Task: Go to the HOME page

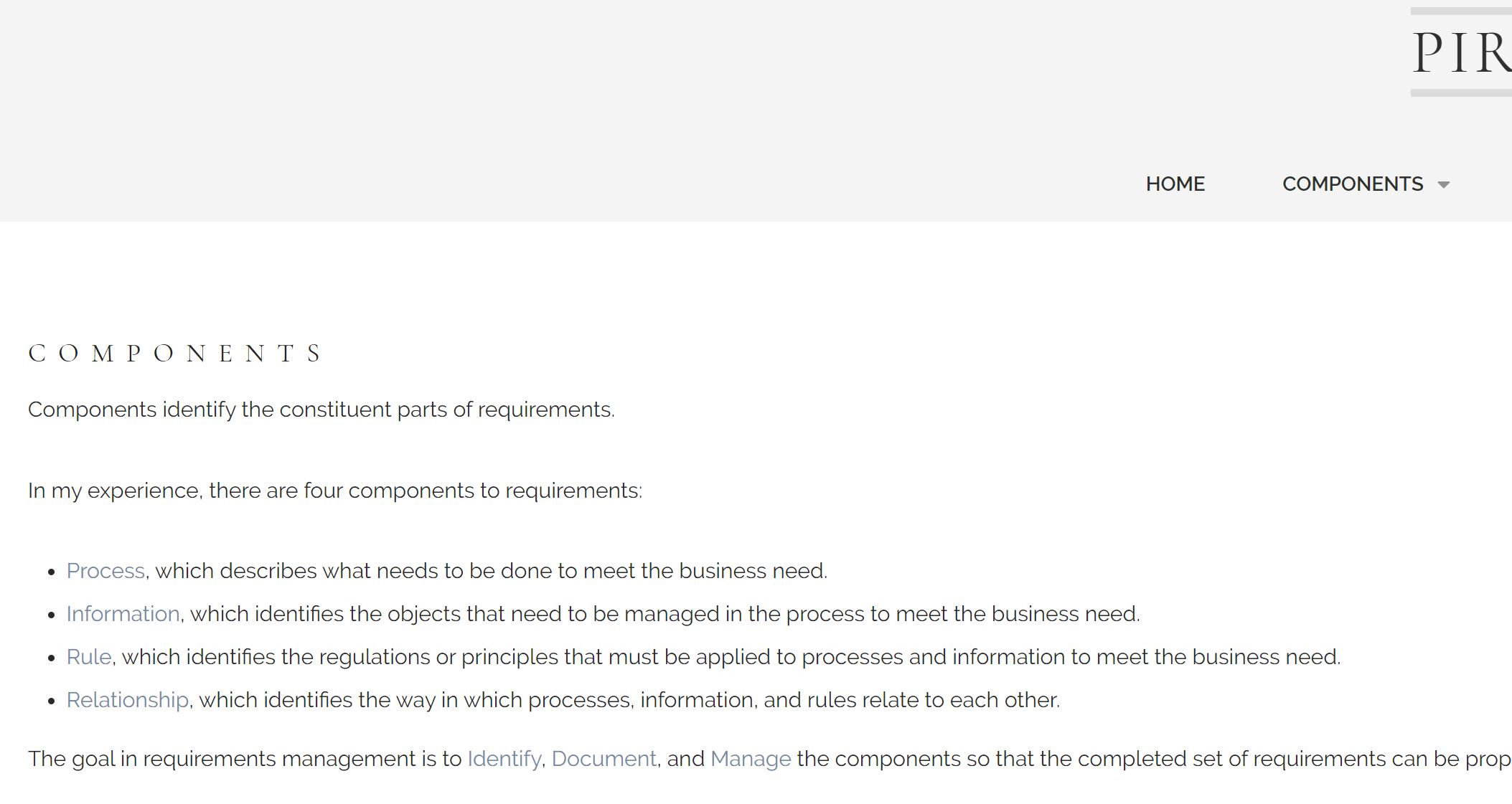Action: pos(1175,184)
